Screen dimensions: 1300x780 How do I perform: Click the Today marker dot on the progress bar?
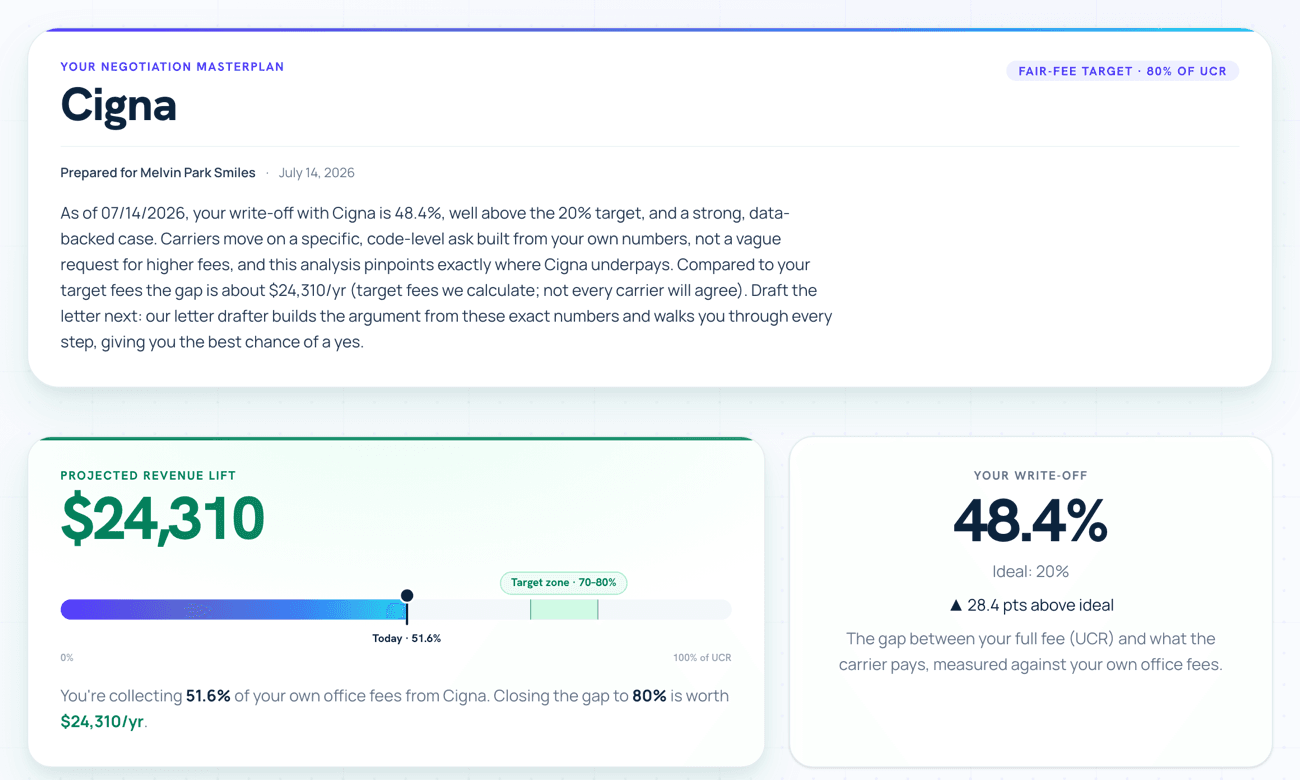pyautogui.click(x=407, y=595)
